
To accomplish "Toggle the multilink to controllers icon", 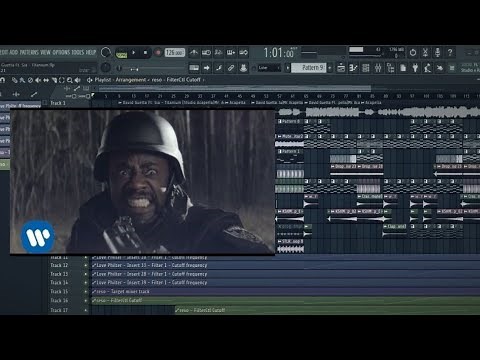I will 231,68.
